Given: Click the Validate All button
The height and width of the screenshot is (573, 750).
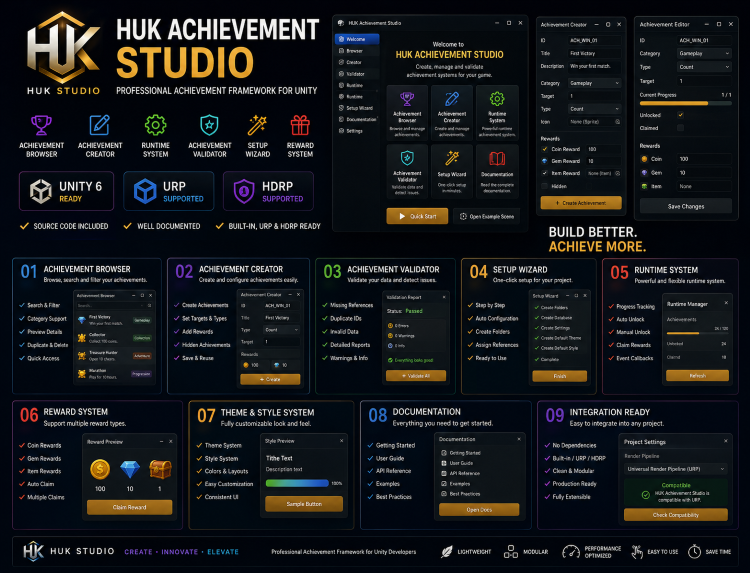Looking at the screenshot, I should 416,376.
